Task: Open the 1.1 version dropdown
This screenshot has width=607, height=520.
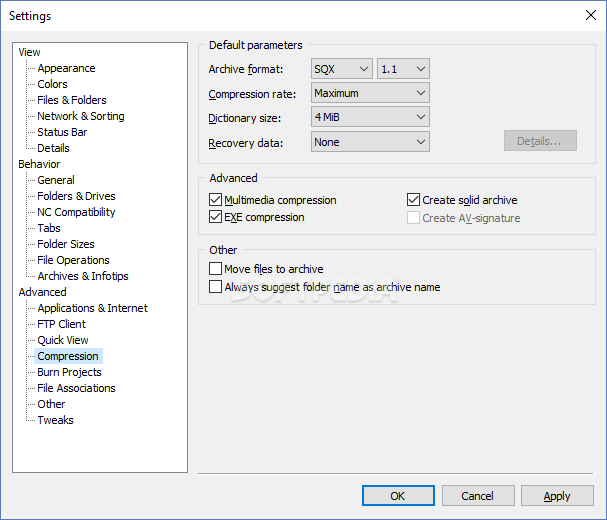Action: pos(403,69)
